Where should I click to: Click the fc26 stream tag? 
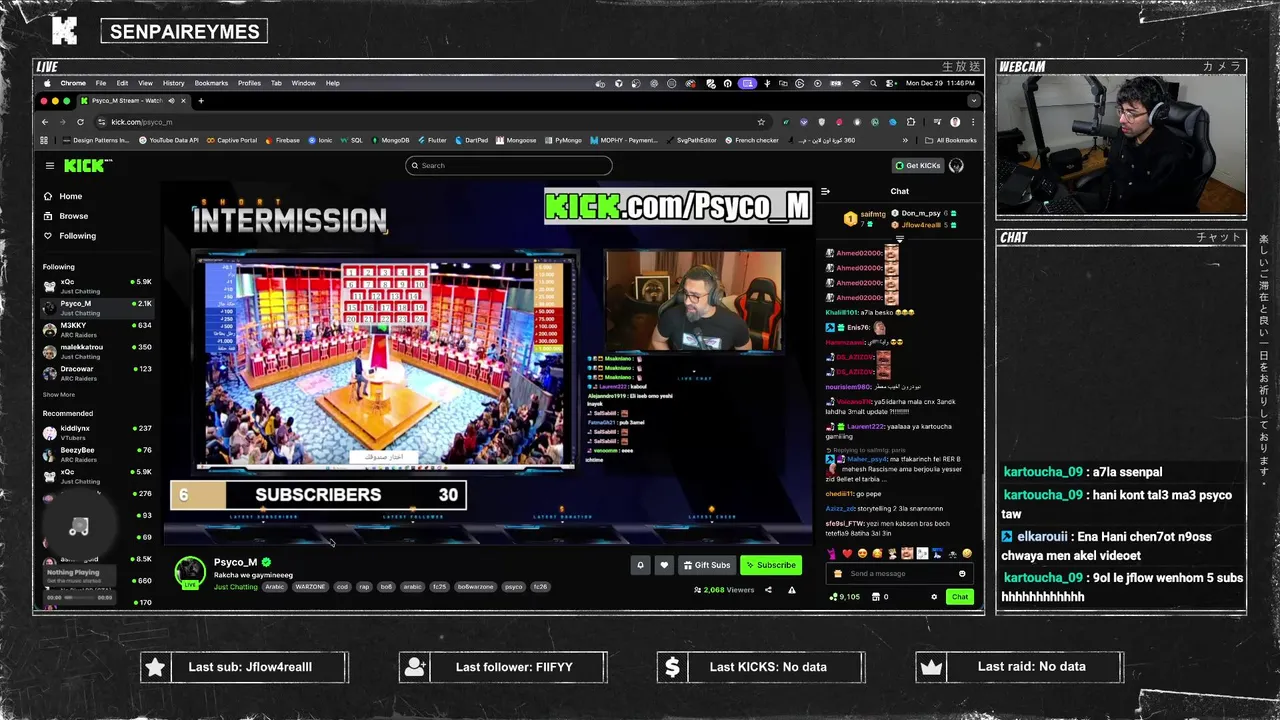point(540,587)
